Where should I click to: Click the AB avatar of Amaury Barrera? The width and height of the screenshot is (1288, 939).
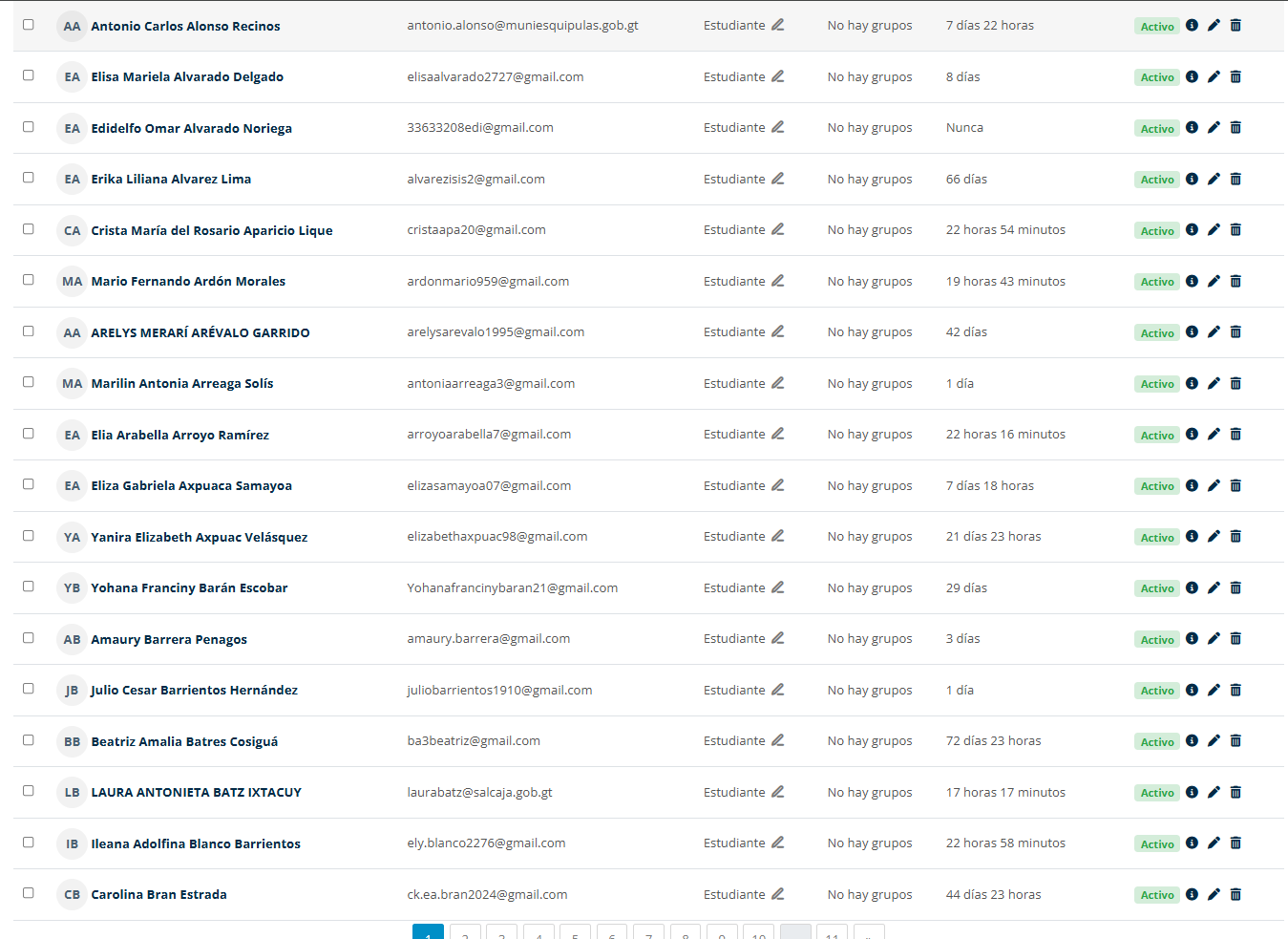click(72, 639)
